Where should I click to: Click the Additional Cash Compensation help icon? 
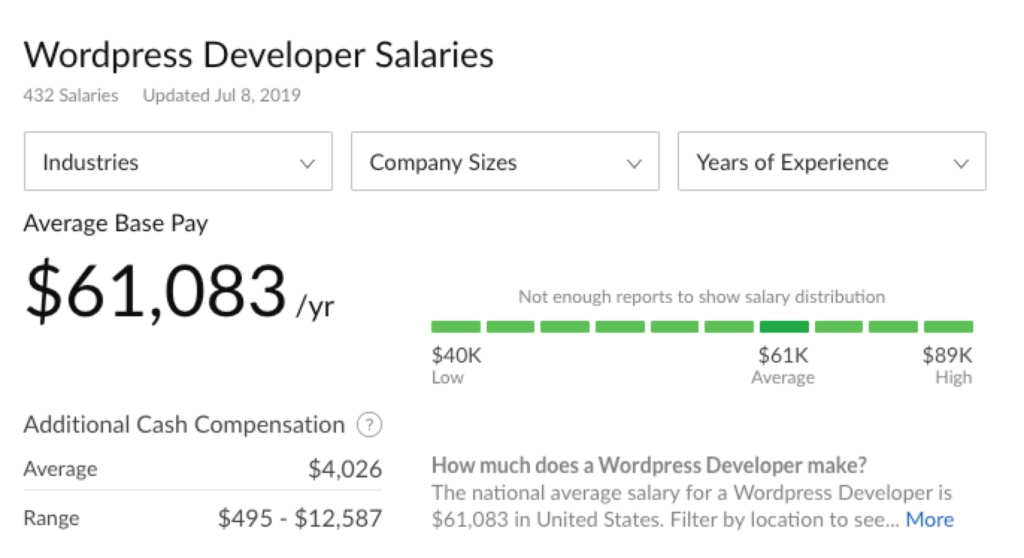369,425
